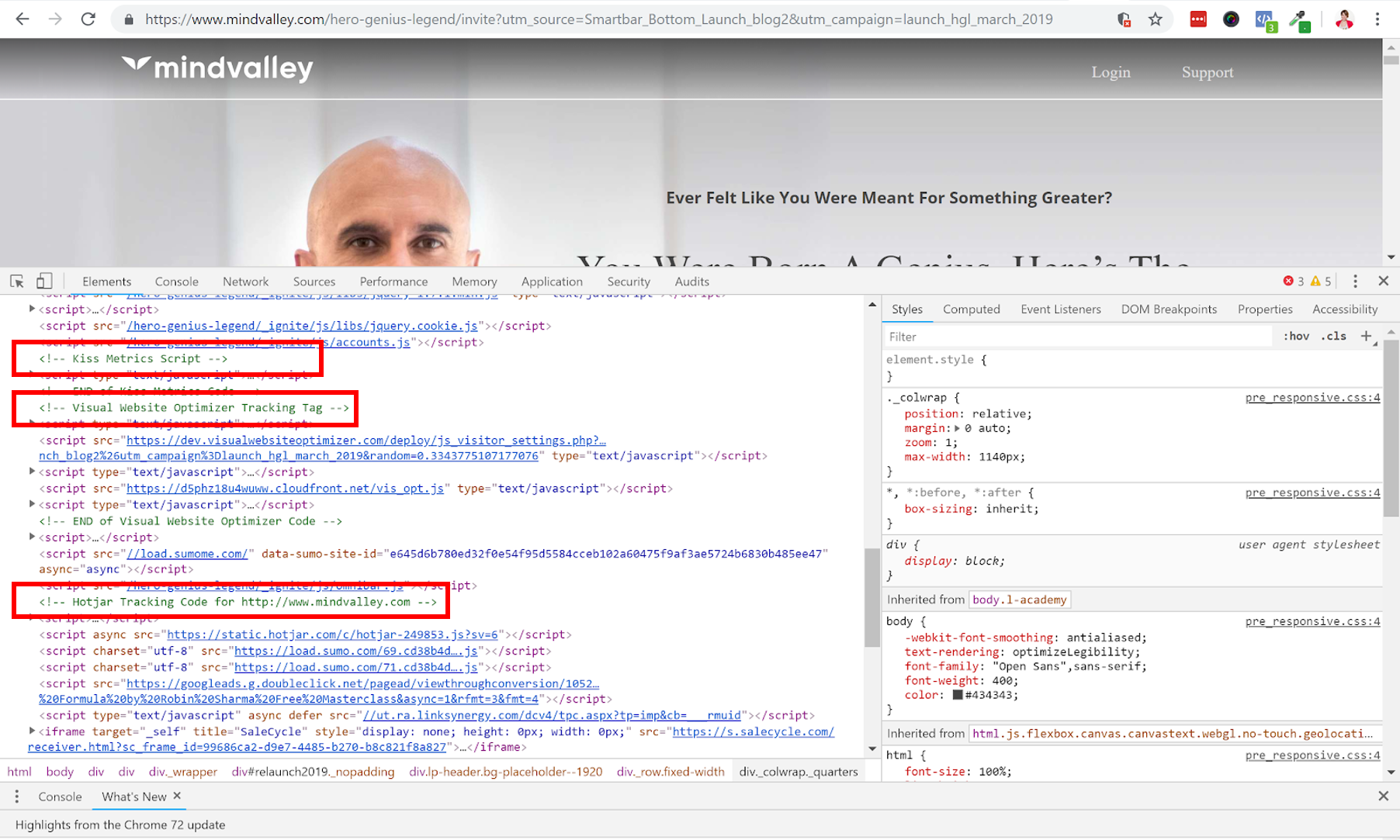
Task: Toggle the :hov element state panel
Action: 1296,336
